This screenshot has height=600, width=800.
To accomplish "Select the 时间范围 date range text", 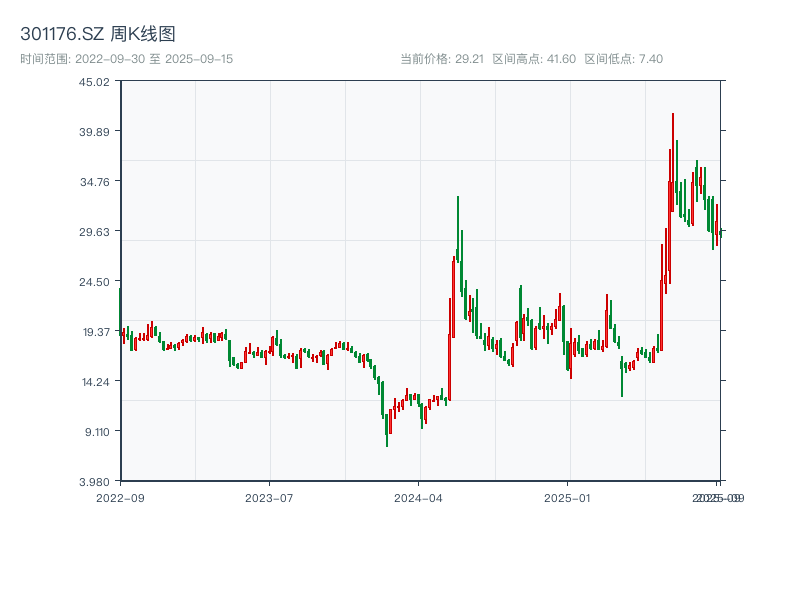I will pyautogui.click(x=127, y=59).
